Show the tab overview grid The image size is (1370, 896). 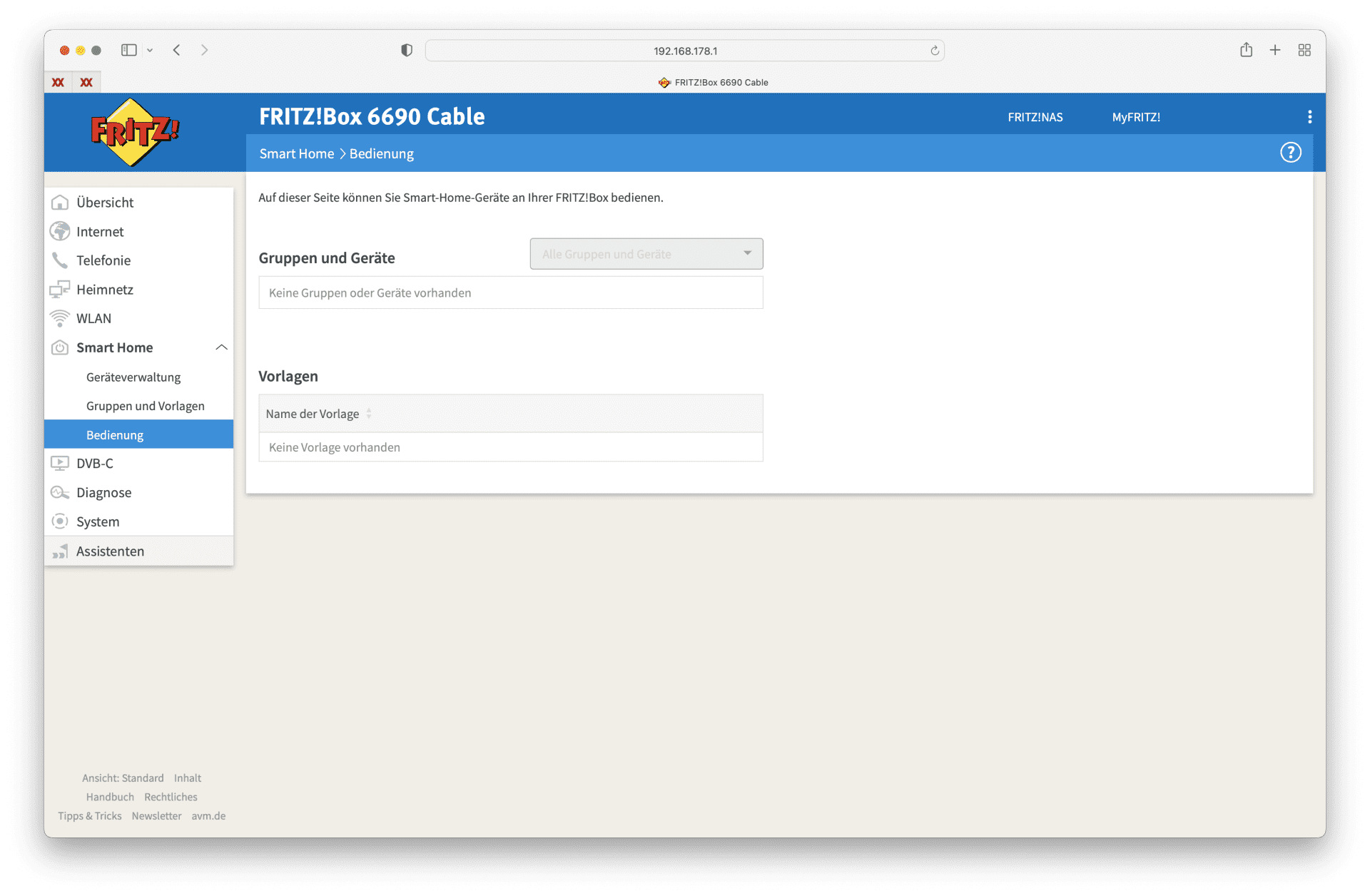click(x=1304, y=50)
